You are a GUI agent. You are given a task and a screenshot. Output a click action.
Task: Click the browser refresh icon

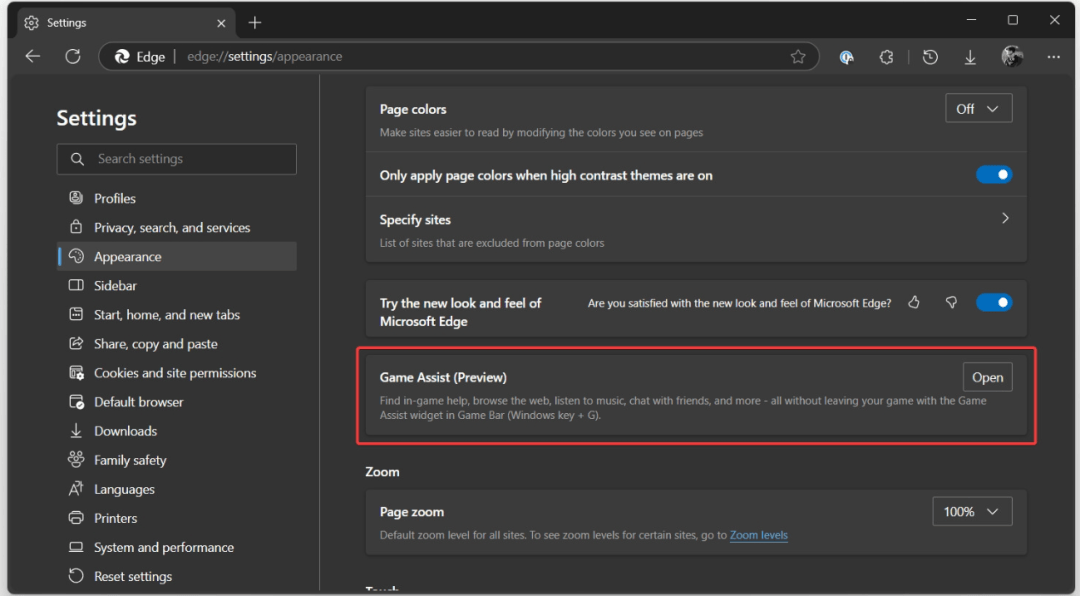tap(72, 57)
